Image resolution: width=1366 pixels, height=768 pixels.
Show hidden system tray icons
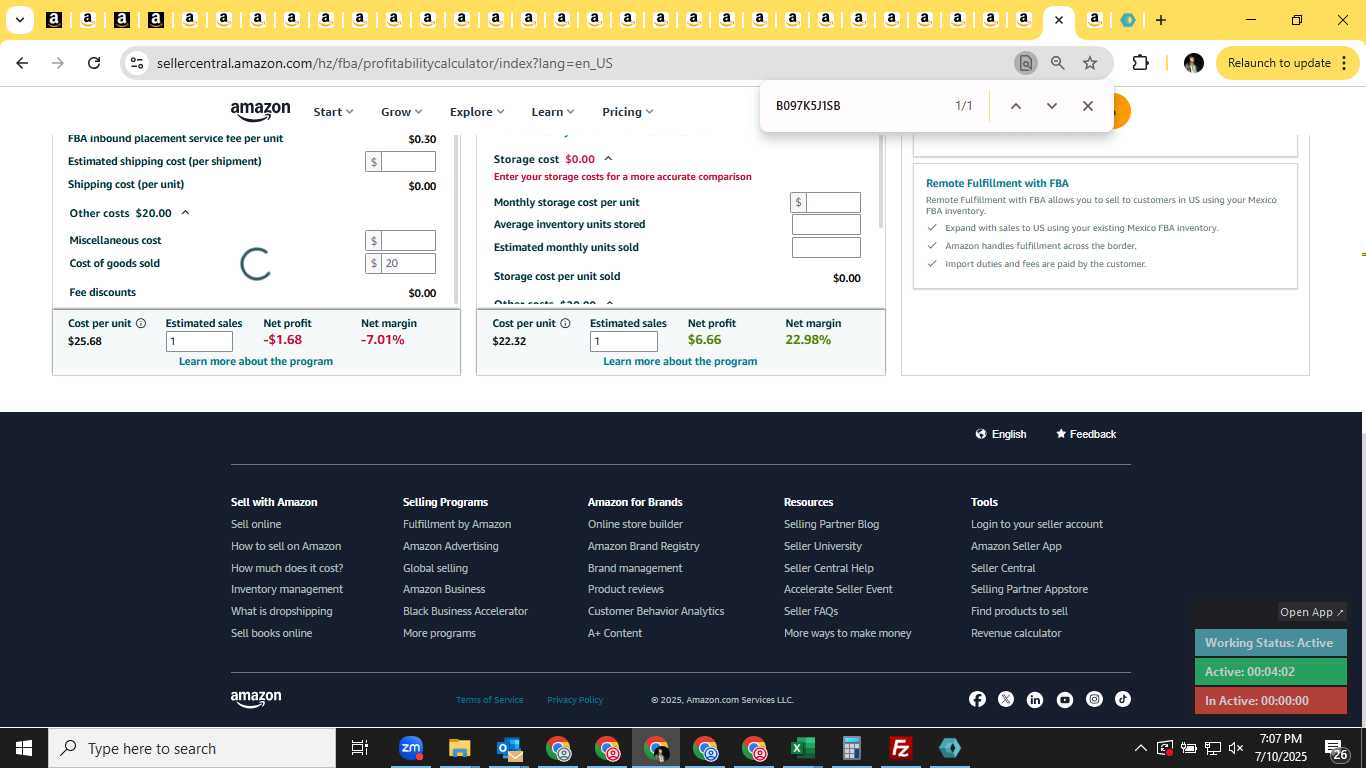1140,748
